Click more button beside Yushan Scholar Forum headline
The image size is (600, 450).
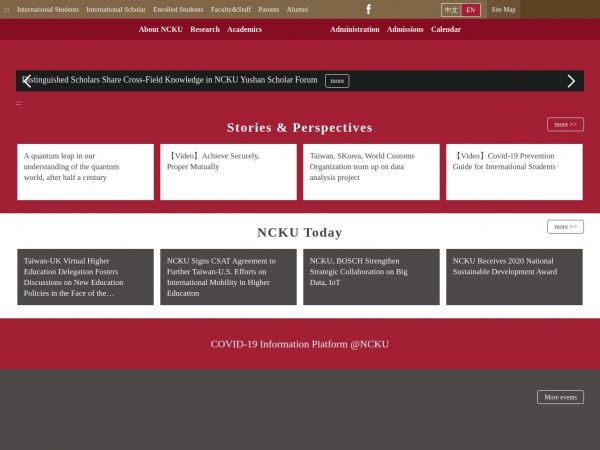[x=337, y=81]
